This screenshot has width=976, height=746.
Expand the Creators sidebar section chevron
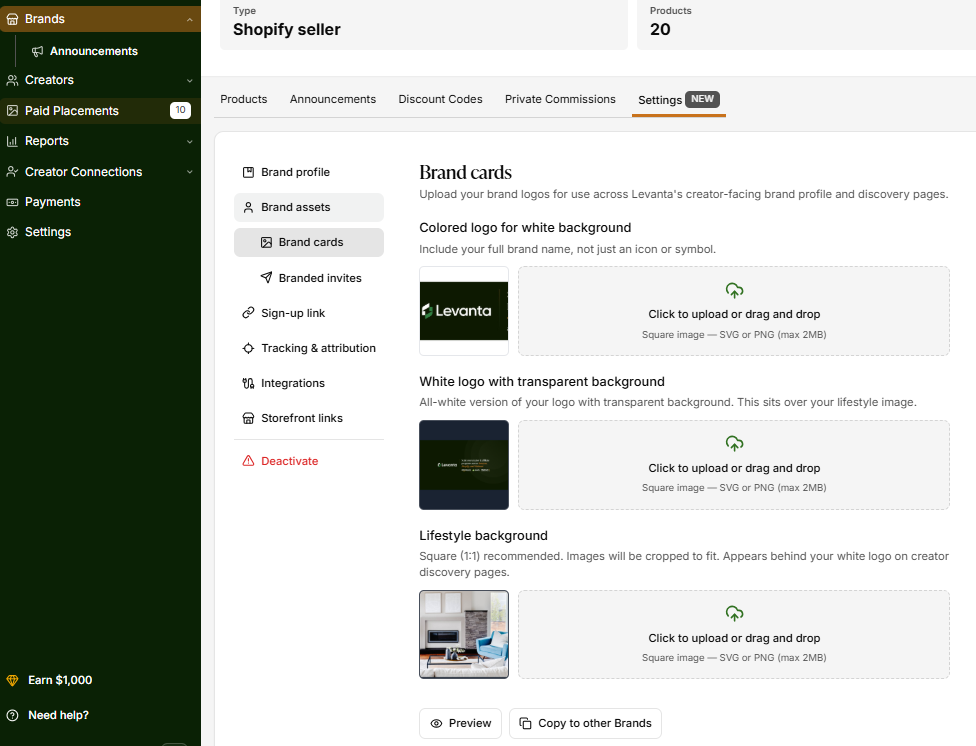(189, 80)
